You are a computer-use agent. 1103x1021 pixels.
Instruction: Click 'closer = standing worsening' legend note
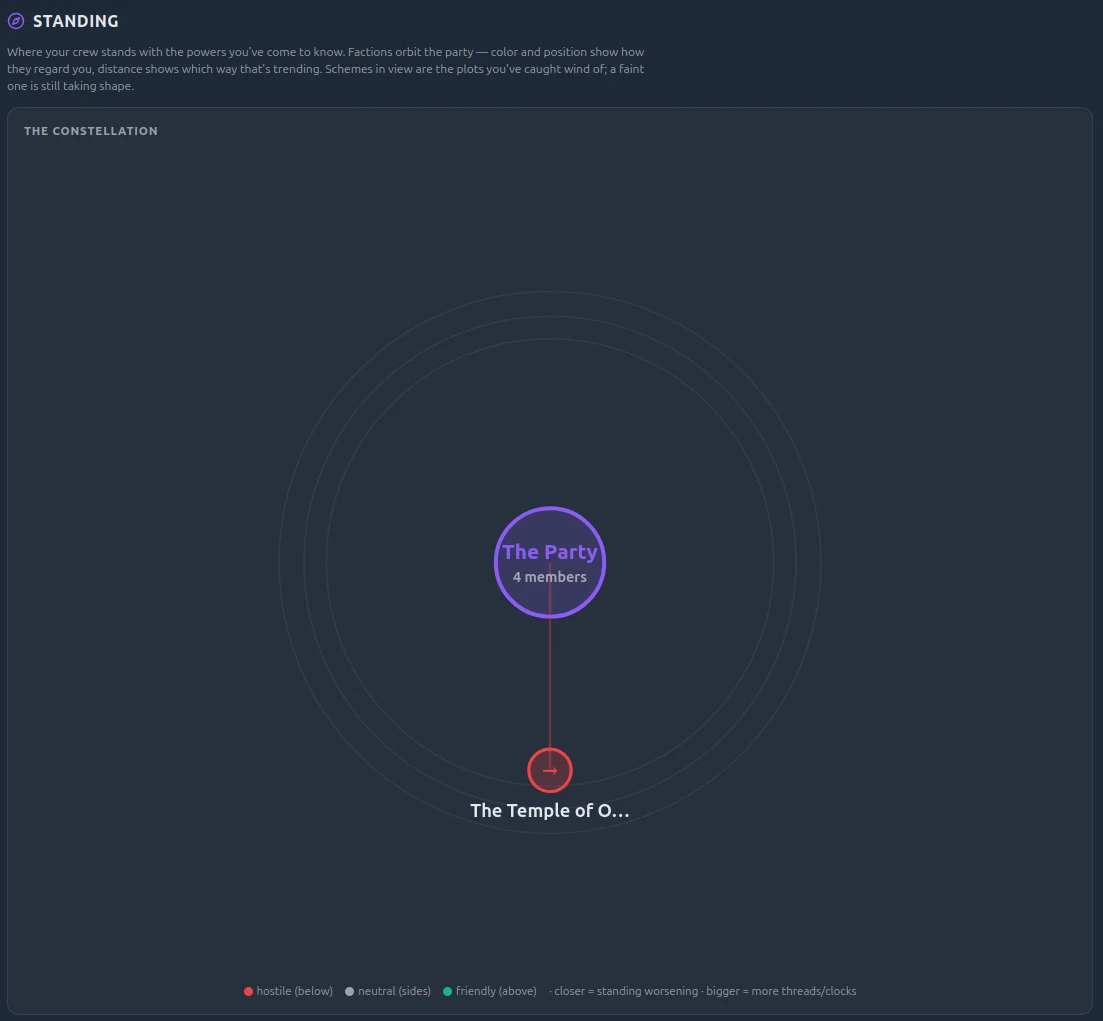point(626,991)
